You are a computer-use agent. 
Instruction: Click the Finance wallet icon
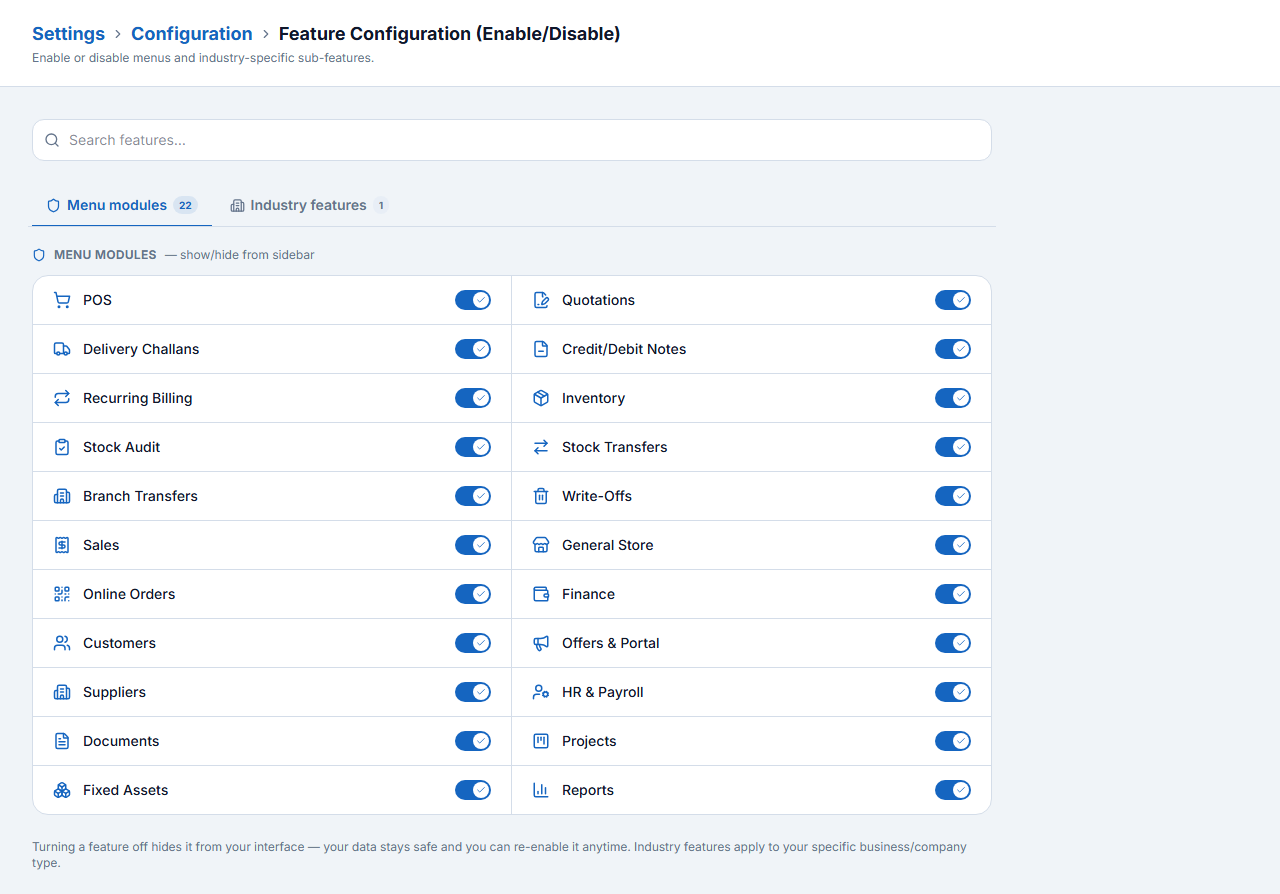541,594
